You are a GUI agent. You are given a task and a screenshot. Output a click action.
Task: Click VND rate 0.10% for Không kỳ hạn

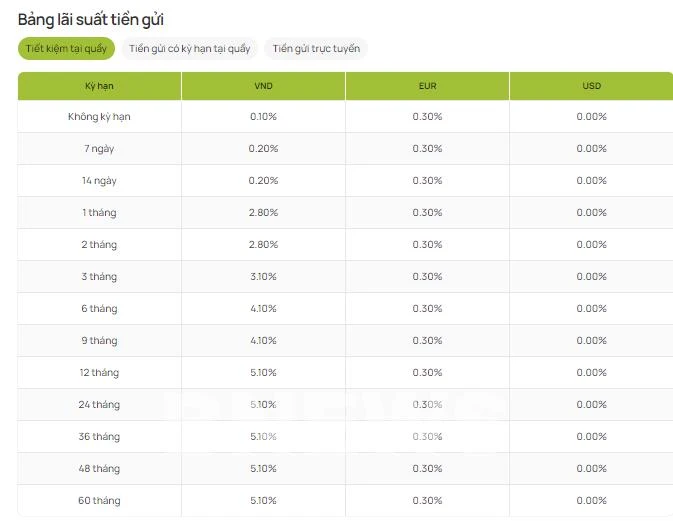(263, 117)
